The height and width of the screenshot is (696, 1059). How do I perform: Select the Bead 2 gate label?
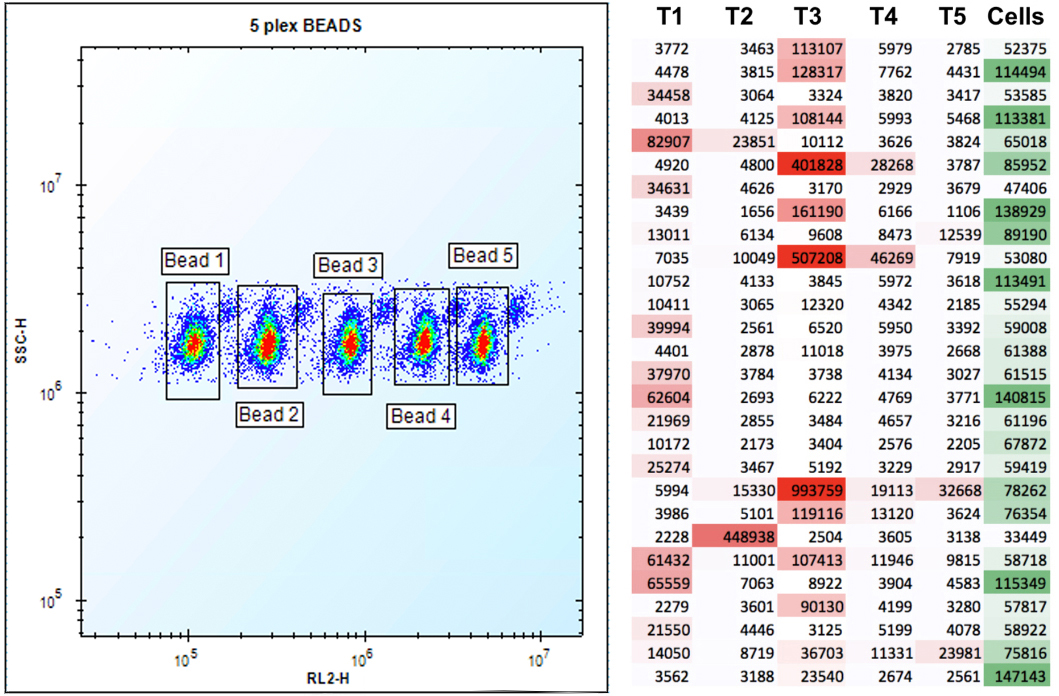pyautogui.click(x=268, y=414)
